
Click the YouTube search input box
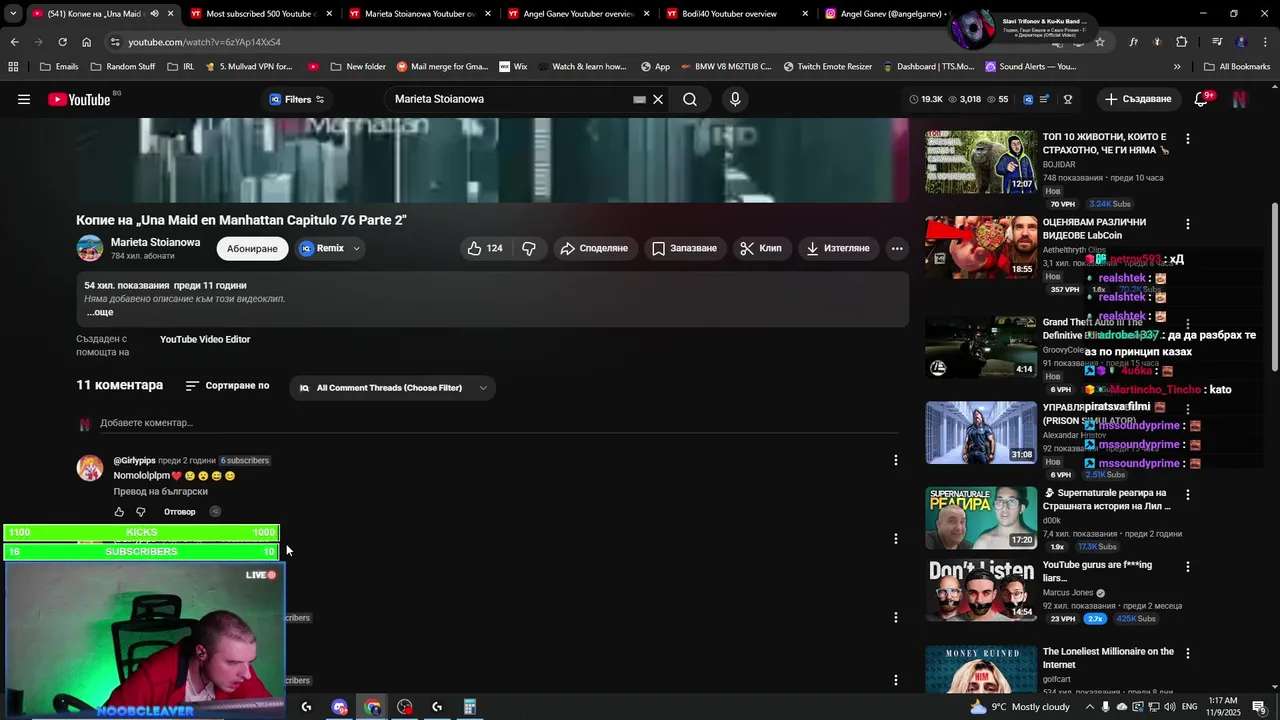(510, 99)
